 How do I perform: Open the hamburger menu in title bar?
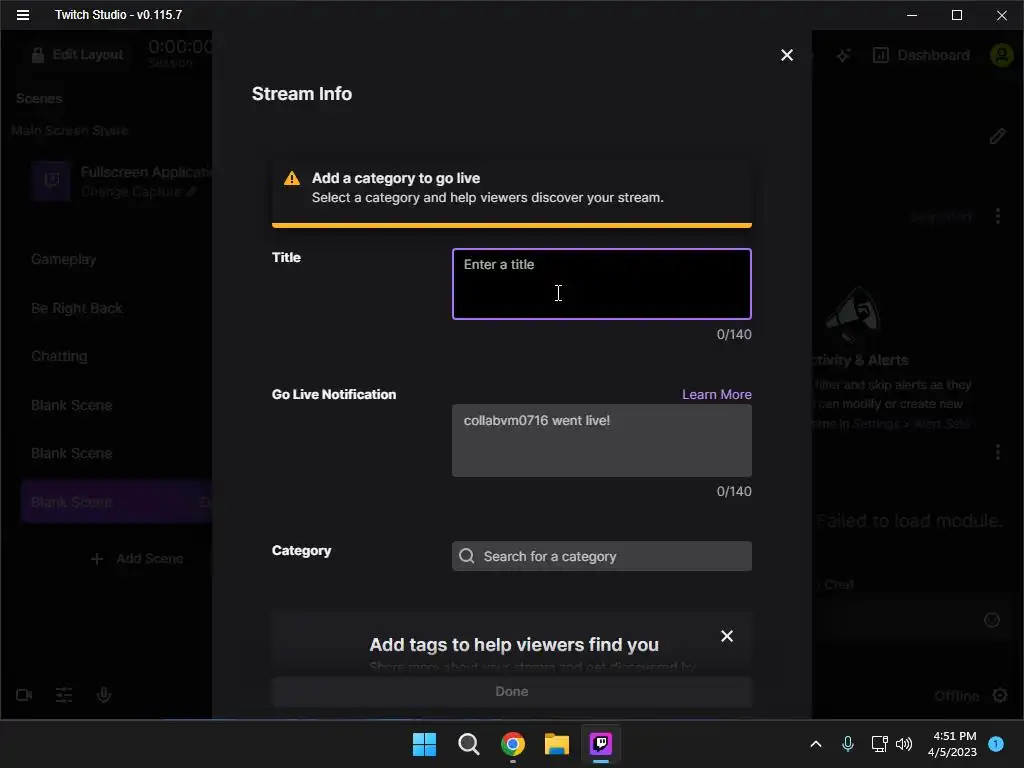(x=23, y=14)
